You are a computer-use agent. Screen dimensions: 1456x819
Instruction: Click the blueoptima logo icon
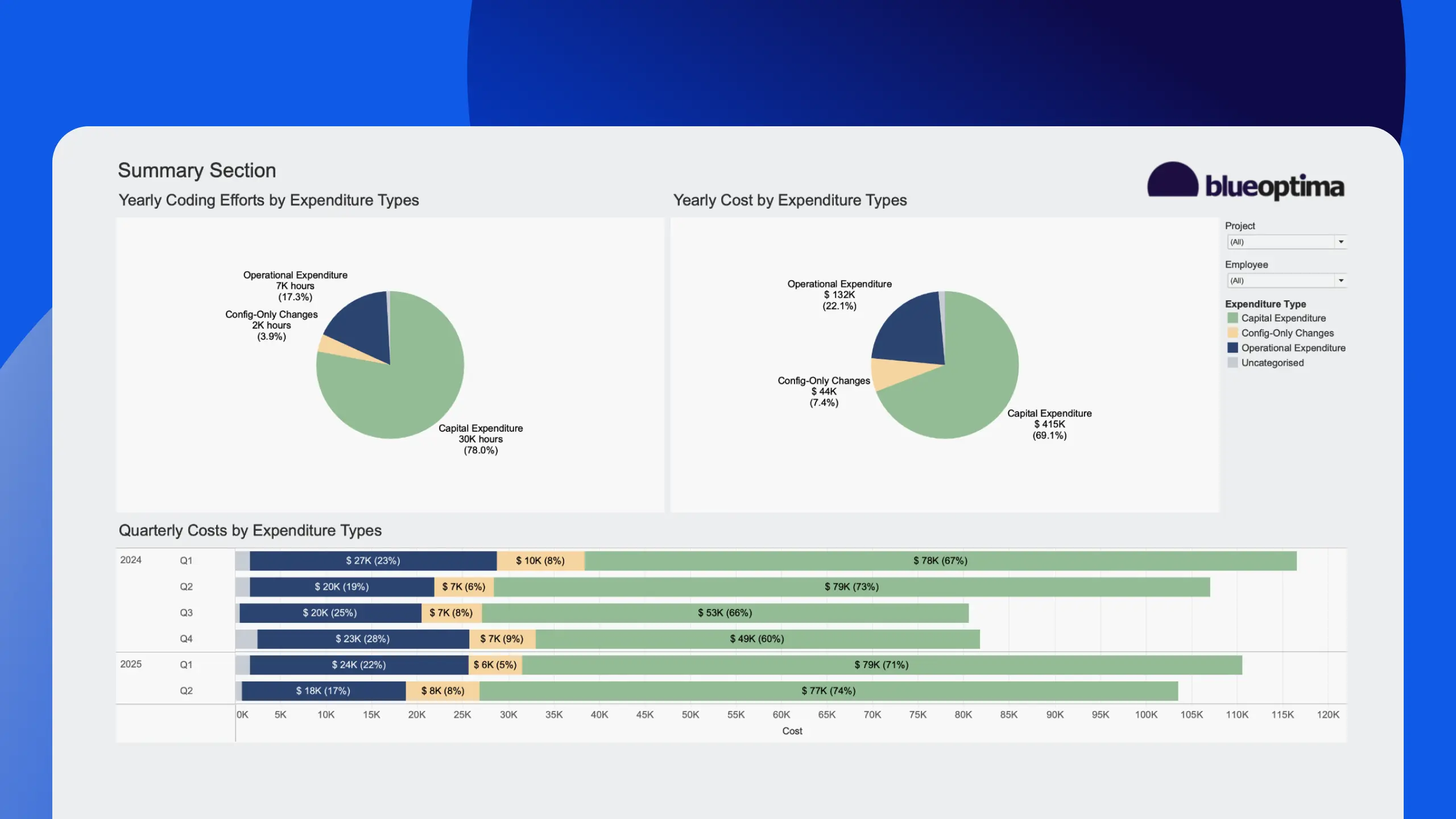(x=1172, y=180)
